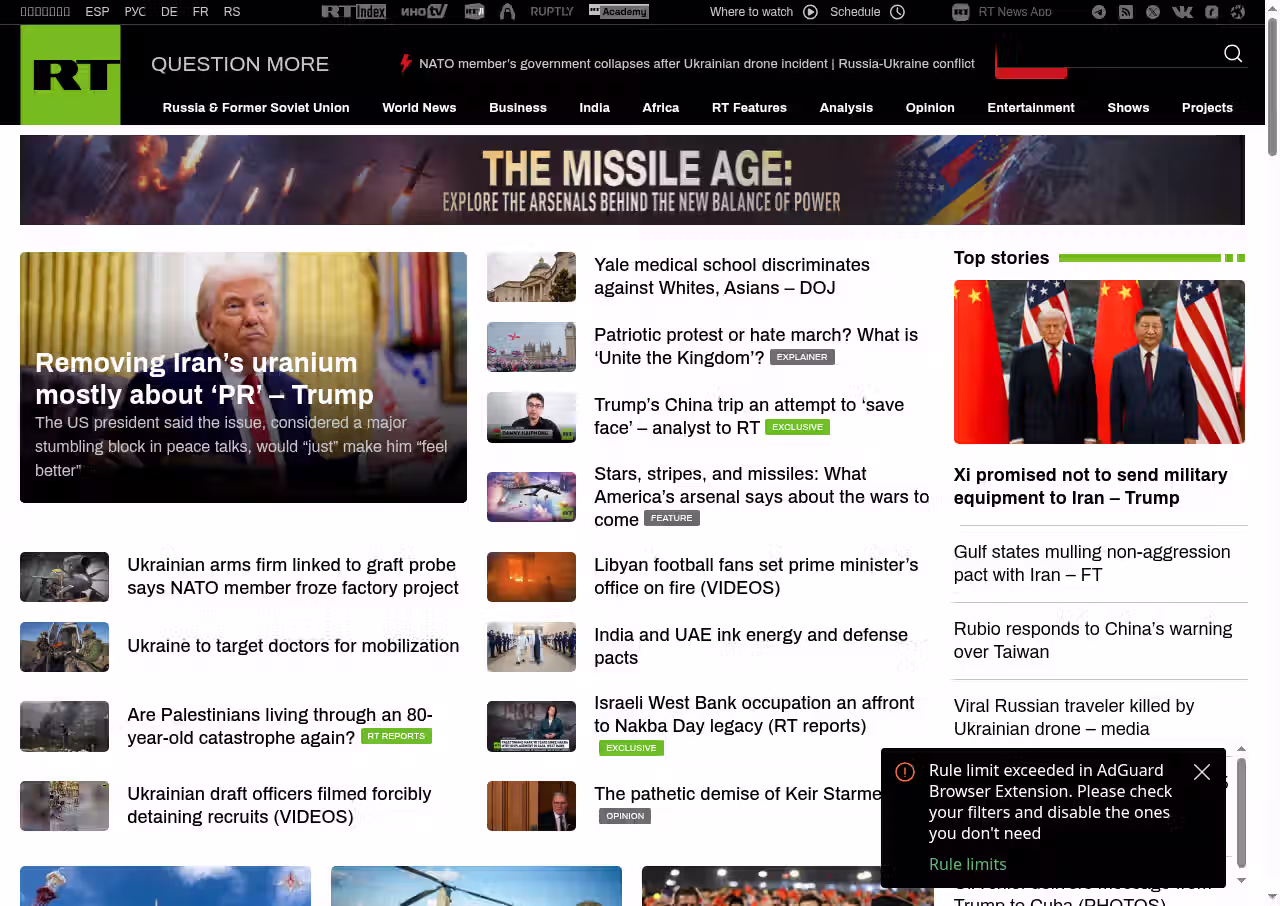Open the Rule limits link

[967, 864]
